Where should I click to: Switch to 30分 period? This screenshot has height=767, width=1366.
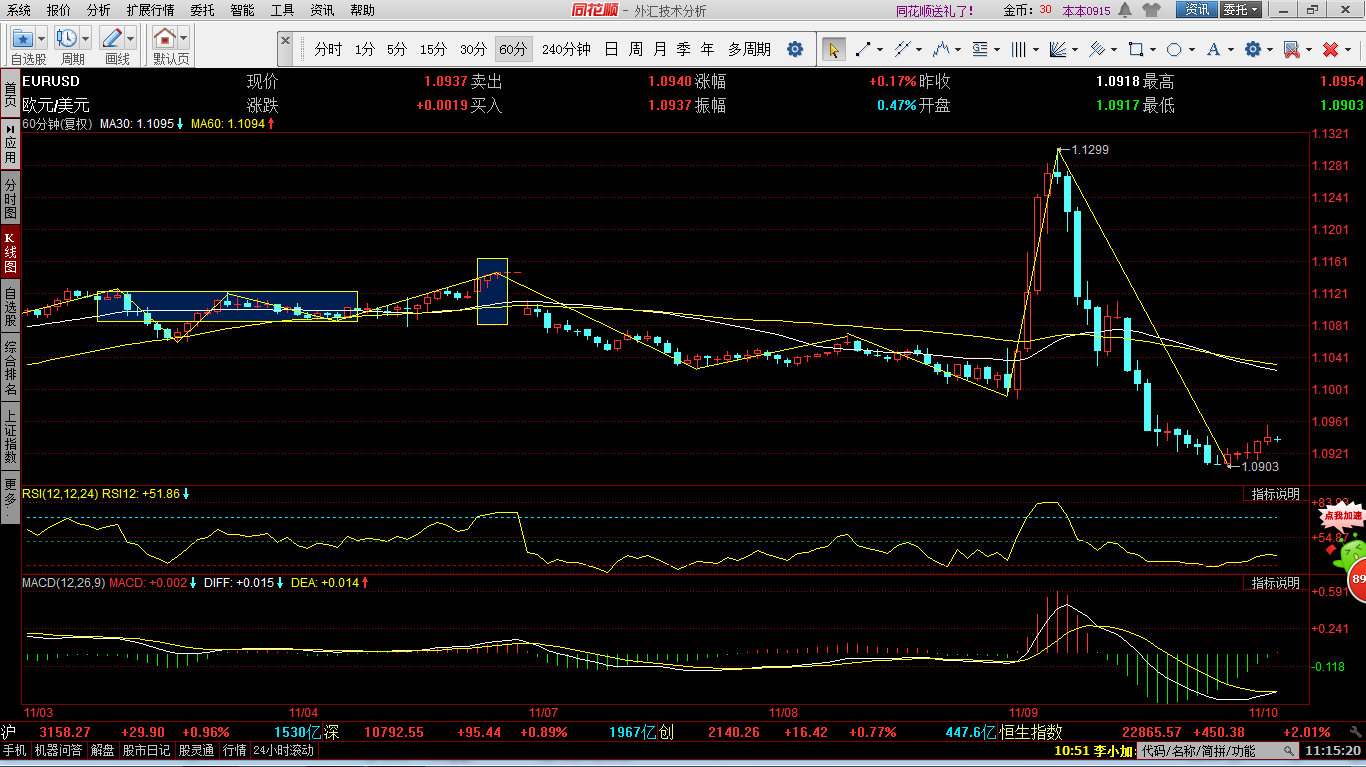coord(473,49)
